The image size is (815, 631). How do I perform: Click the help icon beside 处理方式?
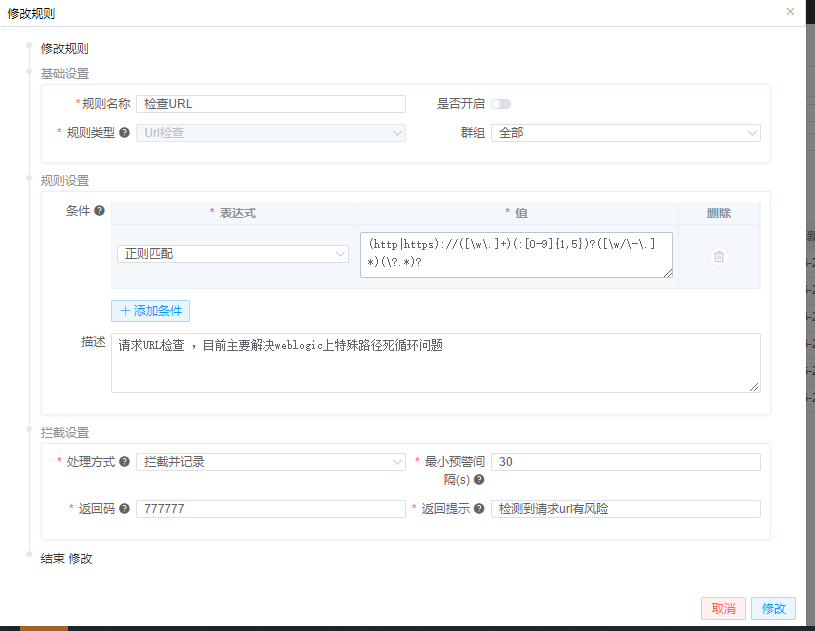pos(124,462)
